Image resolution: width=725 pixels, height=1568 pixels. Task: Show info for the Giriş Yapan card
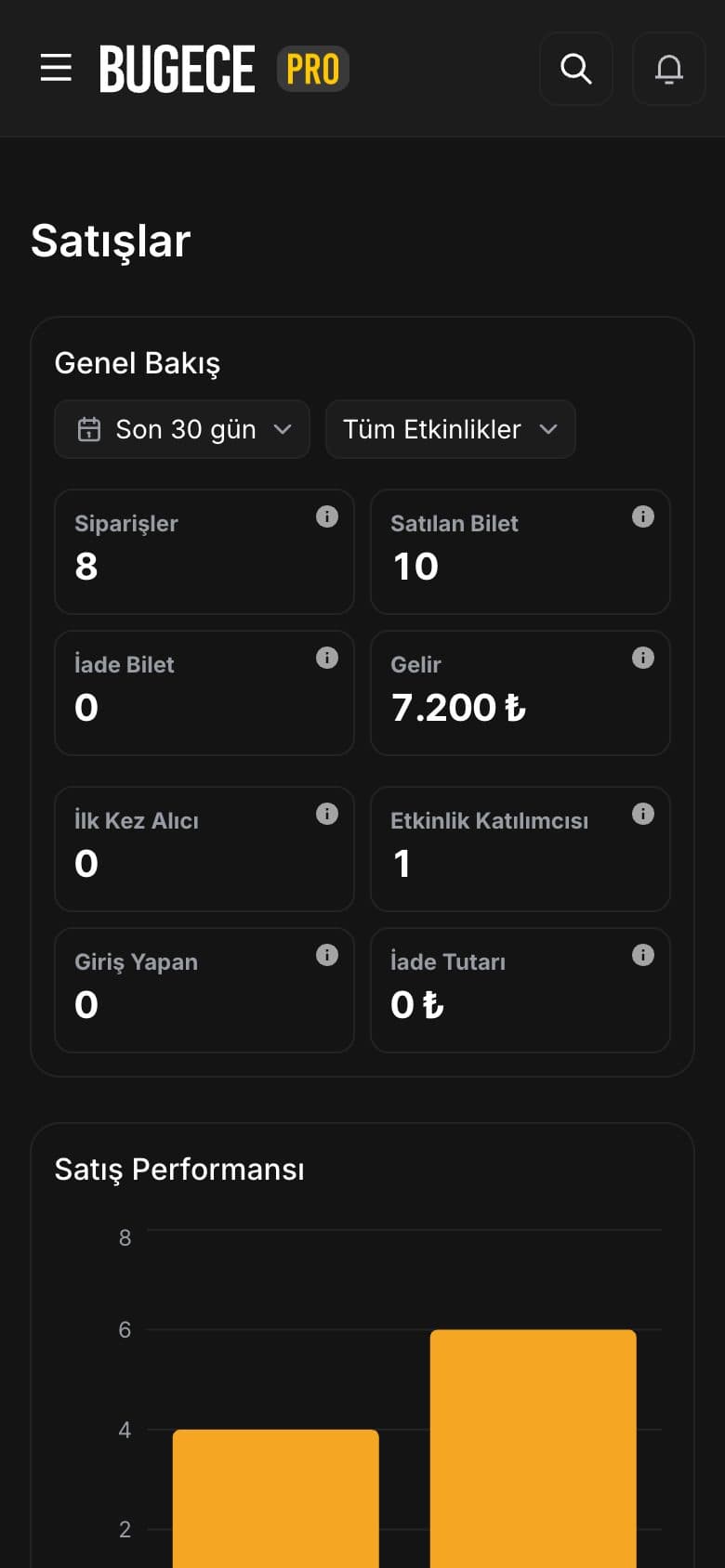(327, 955)
